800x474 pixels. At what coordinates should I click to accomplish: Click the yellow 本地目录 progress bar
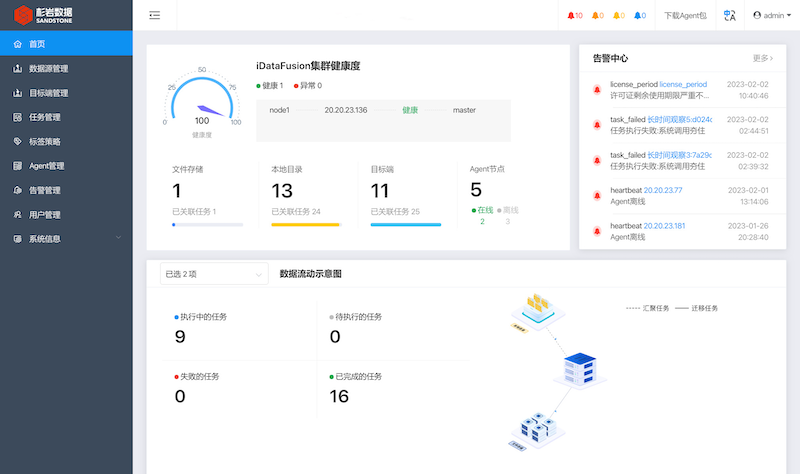[306, 224]
